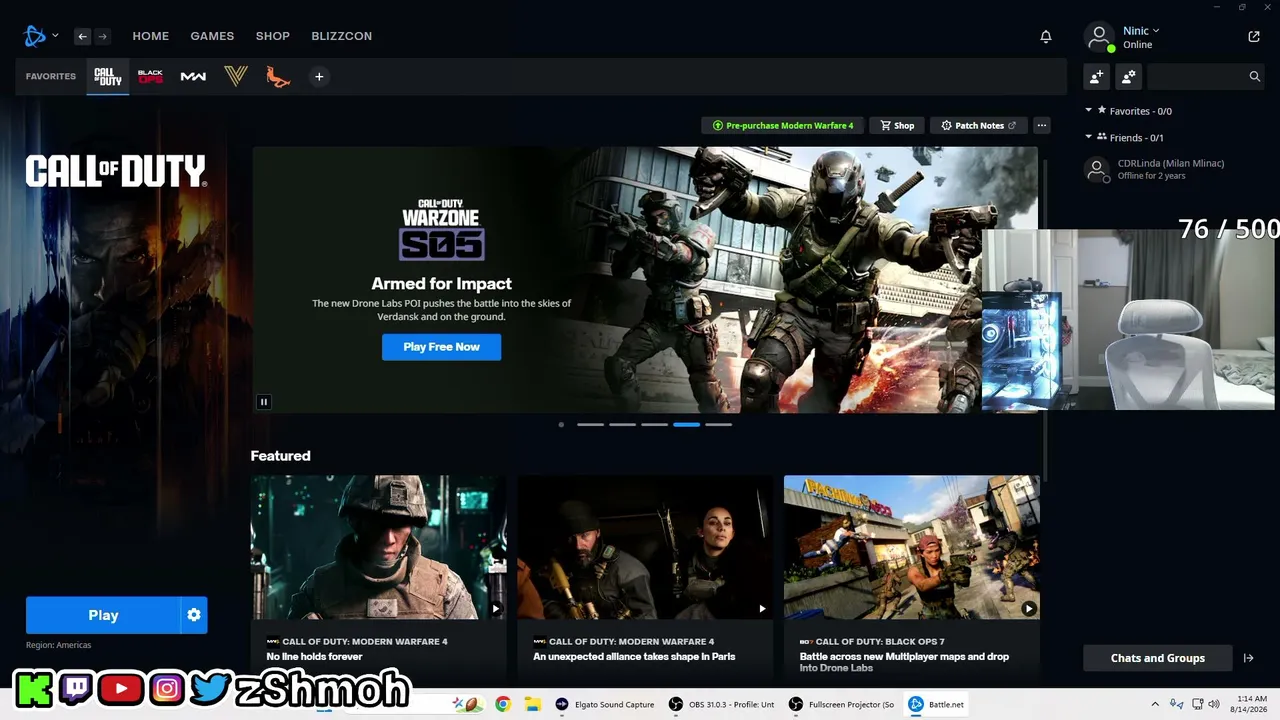This screenshot has height=720, width=1280.
Task: Switch to the MW game icon
Action: 193,77
